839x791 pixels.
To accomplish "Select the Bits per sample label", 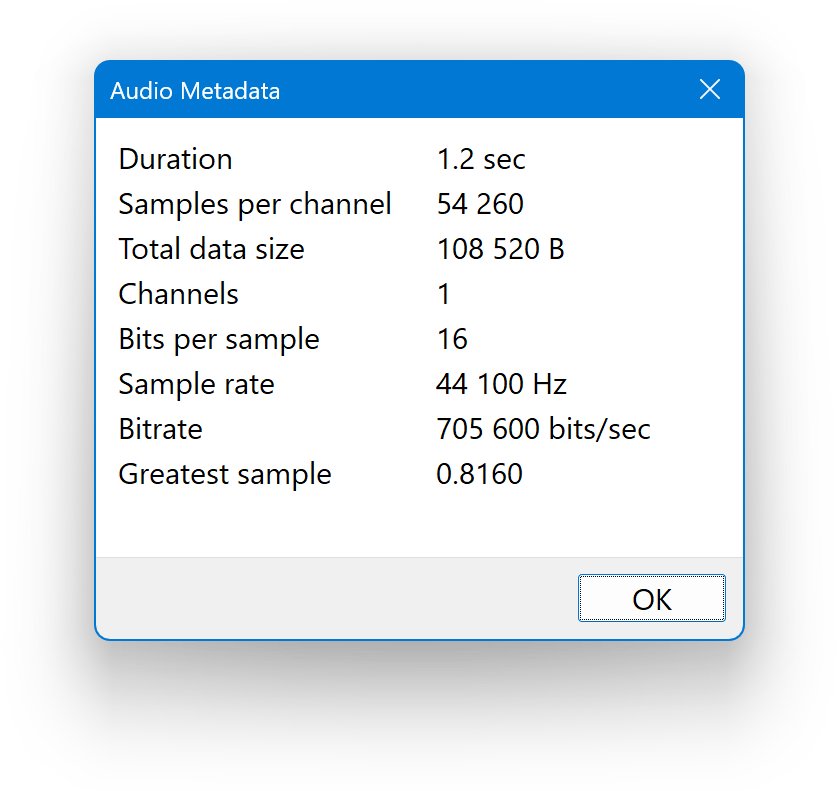I will [x=219, y=339].
